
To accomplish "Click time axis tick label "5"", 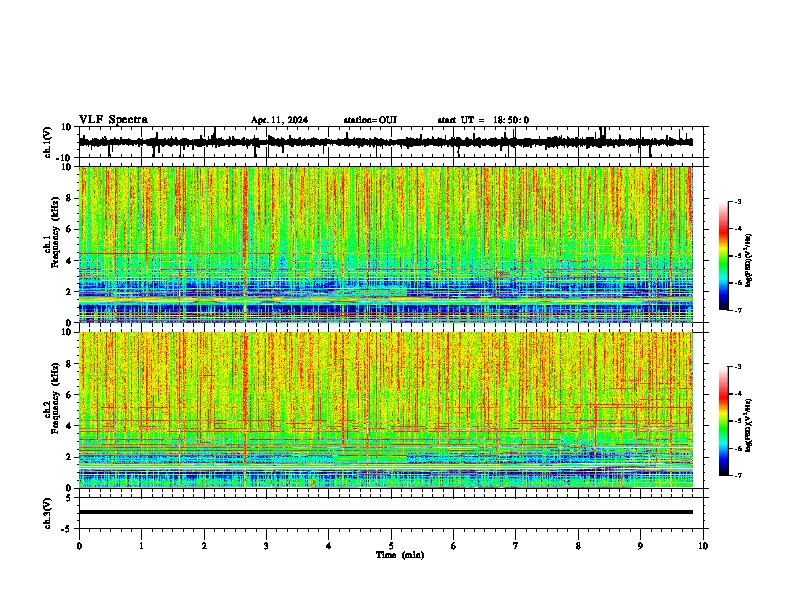I will [391, 546].
